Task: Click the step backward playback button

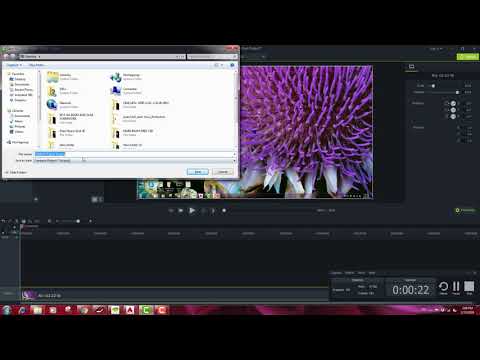Action: [x=181, y=211]
